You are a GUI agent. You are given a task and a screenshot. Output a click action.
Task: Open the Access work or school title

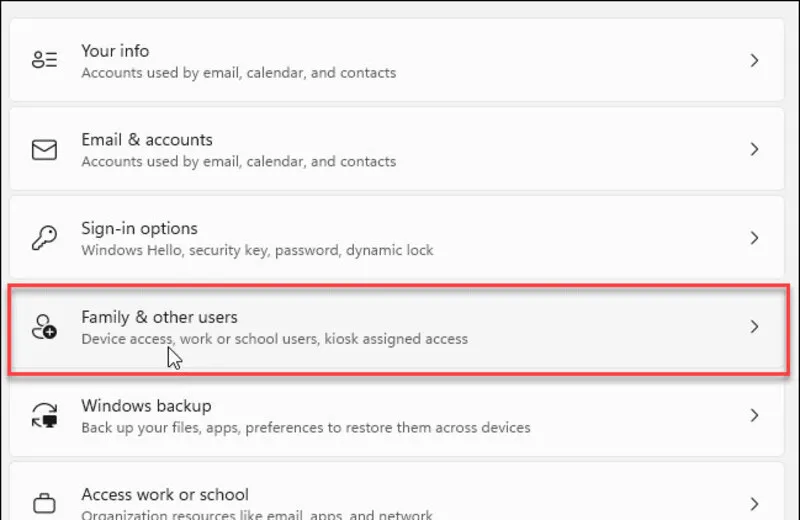(x=164, y=494)
